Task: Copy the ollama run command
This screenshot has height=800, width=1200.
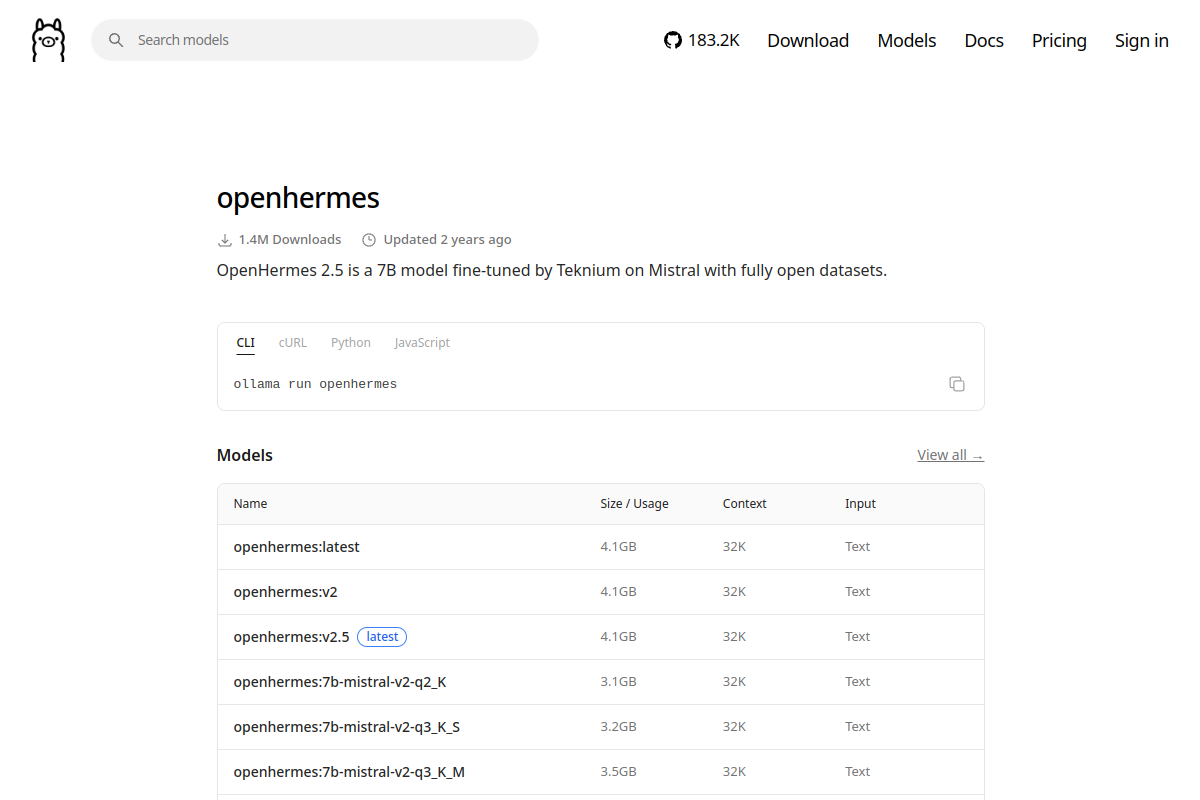Action: point(957,384)
